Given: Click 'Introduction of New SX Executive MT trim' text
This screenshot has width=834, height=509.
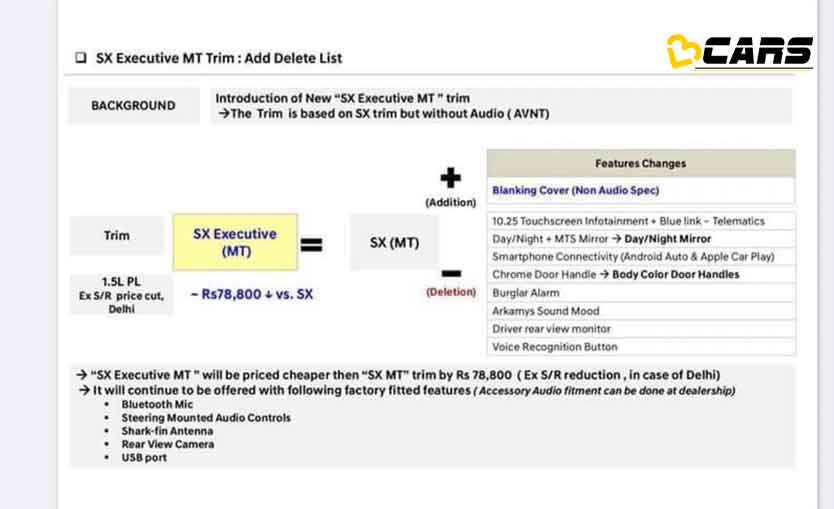Looking at the screenshot, I should click(343, 98).
